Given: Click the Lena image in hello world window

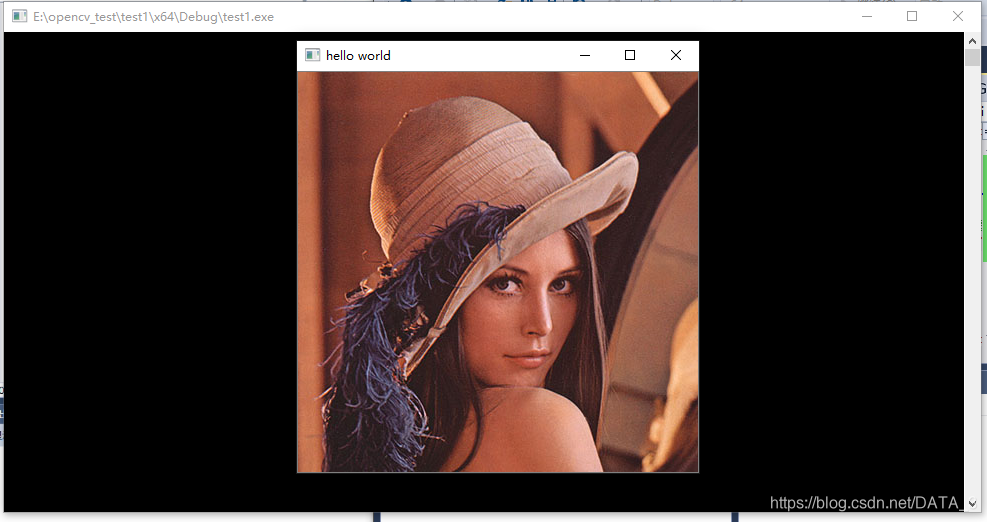Looking at the screenshot, I should coord(498,272).
